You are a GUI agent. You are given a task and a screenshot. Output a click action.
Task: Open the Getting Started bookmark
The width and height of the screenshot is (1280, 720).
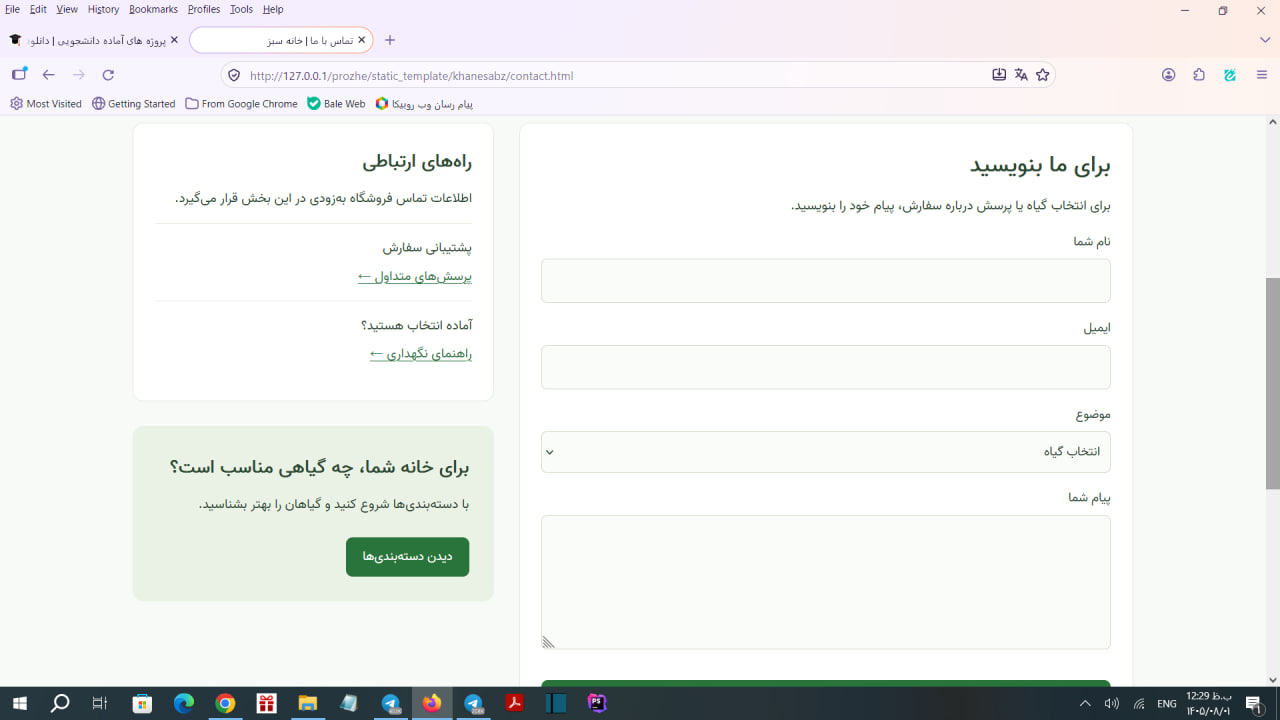133,104
